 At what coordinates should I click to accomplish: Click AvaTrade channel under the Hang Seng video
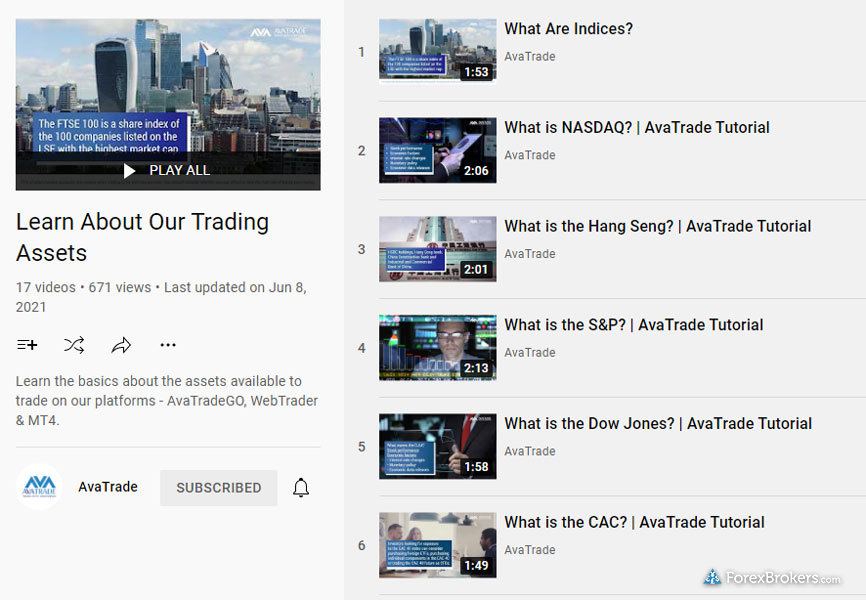(x=530, y=254)
